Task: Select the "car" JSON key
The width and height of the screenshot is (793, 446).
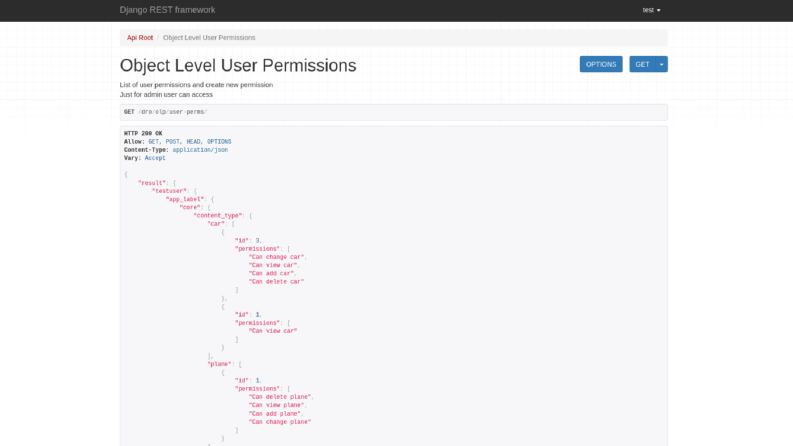Action: [x=216, y=224]
